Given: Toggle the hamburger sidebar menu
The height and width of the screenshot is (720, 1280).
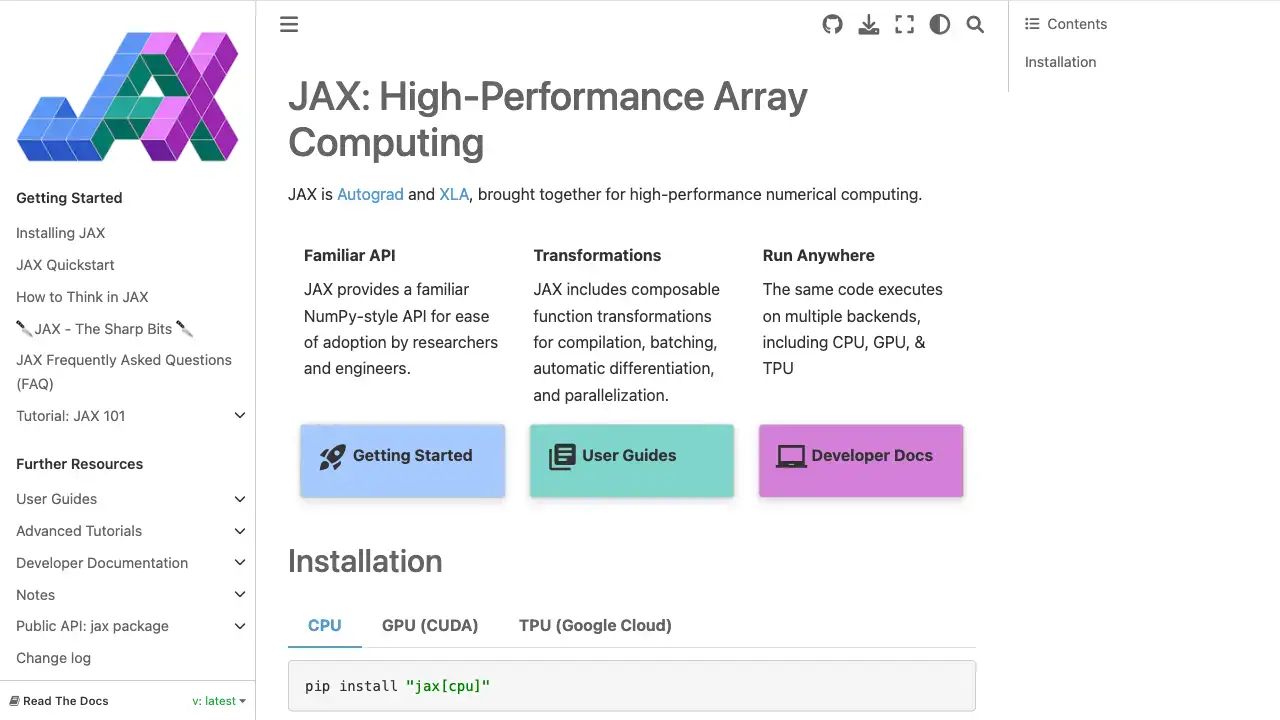Looking at the screenshot, I should click(289, 25).
